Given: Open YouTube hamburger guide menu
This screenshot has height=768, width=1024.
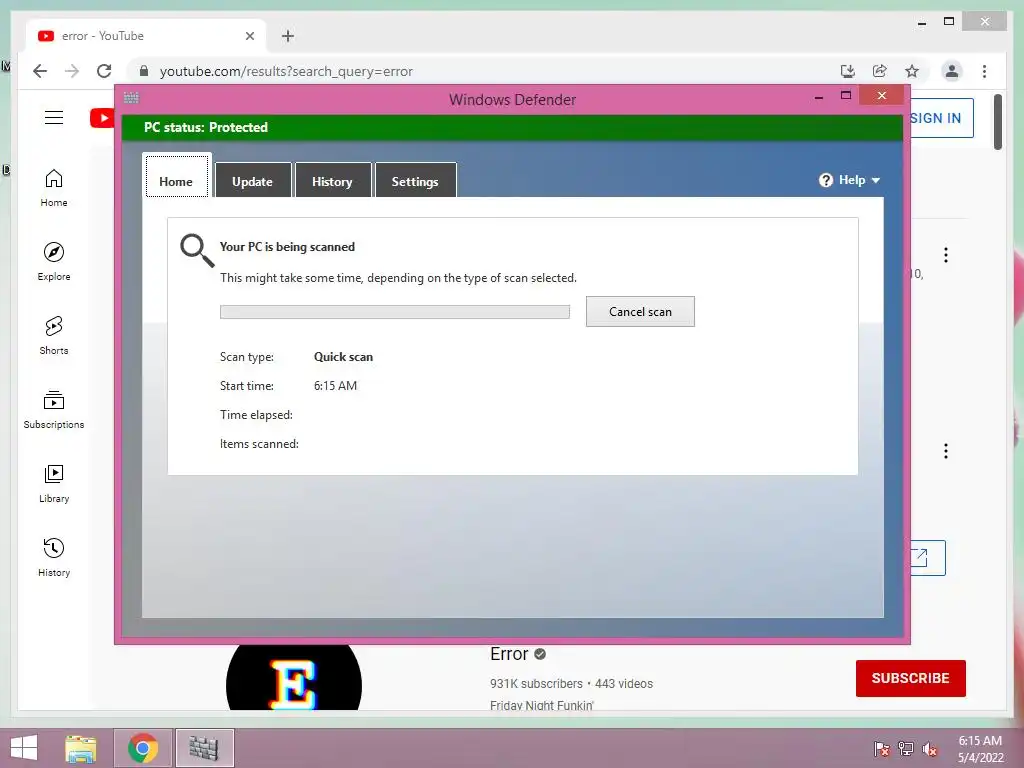Looking at the screenshot, I should tap(54, 118).
